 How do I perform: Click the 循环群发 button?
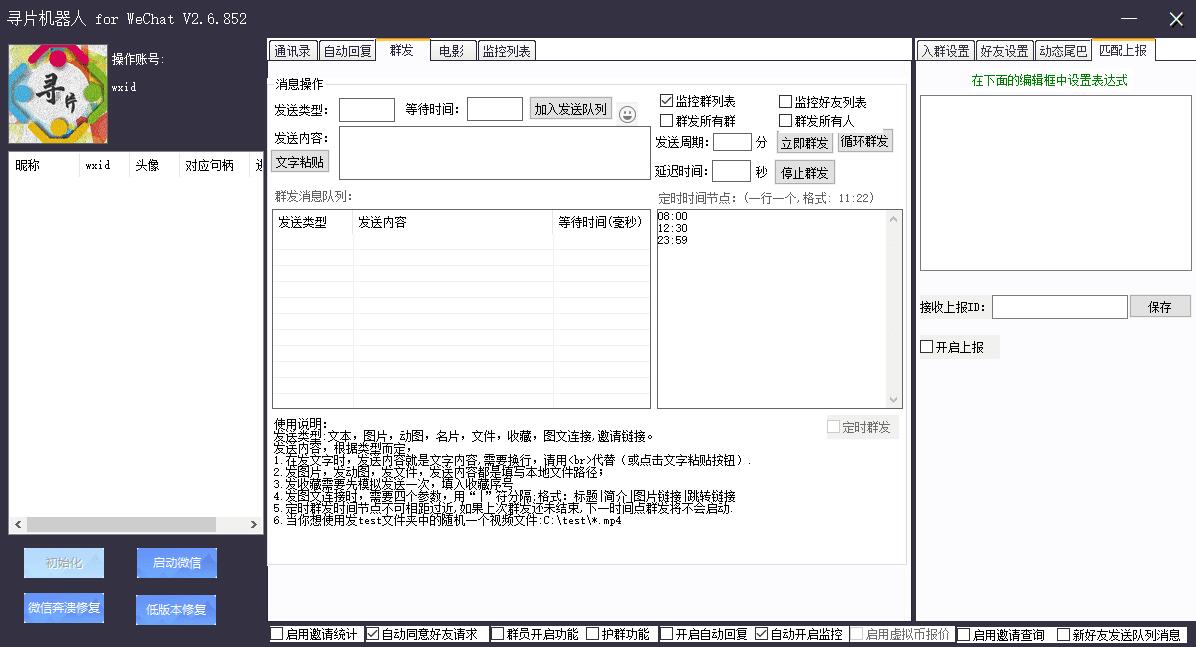[x=865, y=141]
